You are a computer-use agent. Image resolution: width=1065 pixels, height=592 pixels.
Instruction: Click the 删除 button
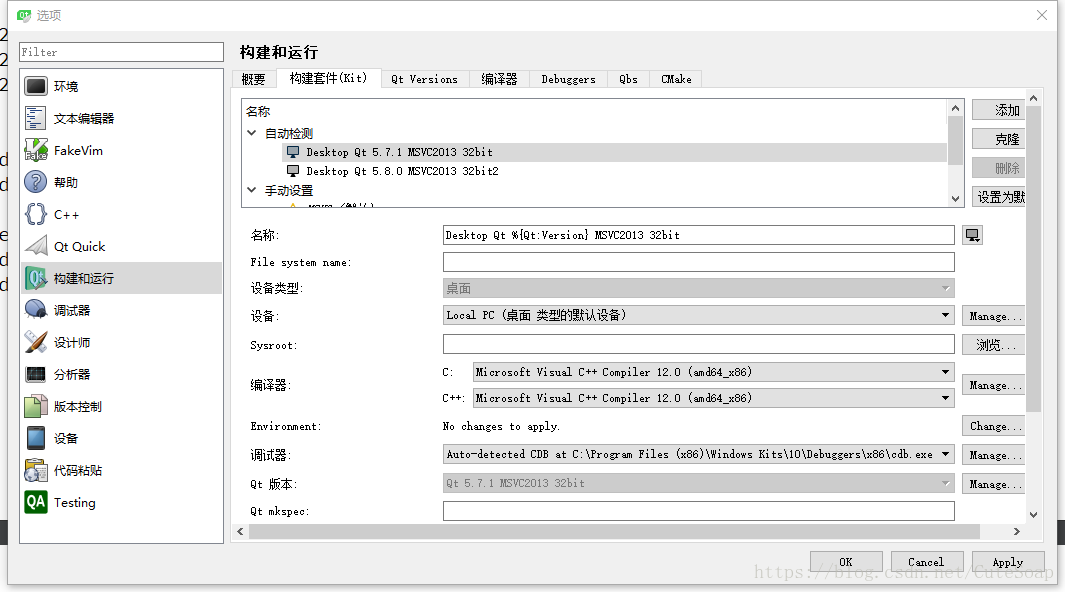pos(998,168)
